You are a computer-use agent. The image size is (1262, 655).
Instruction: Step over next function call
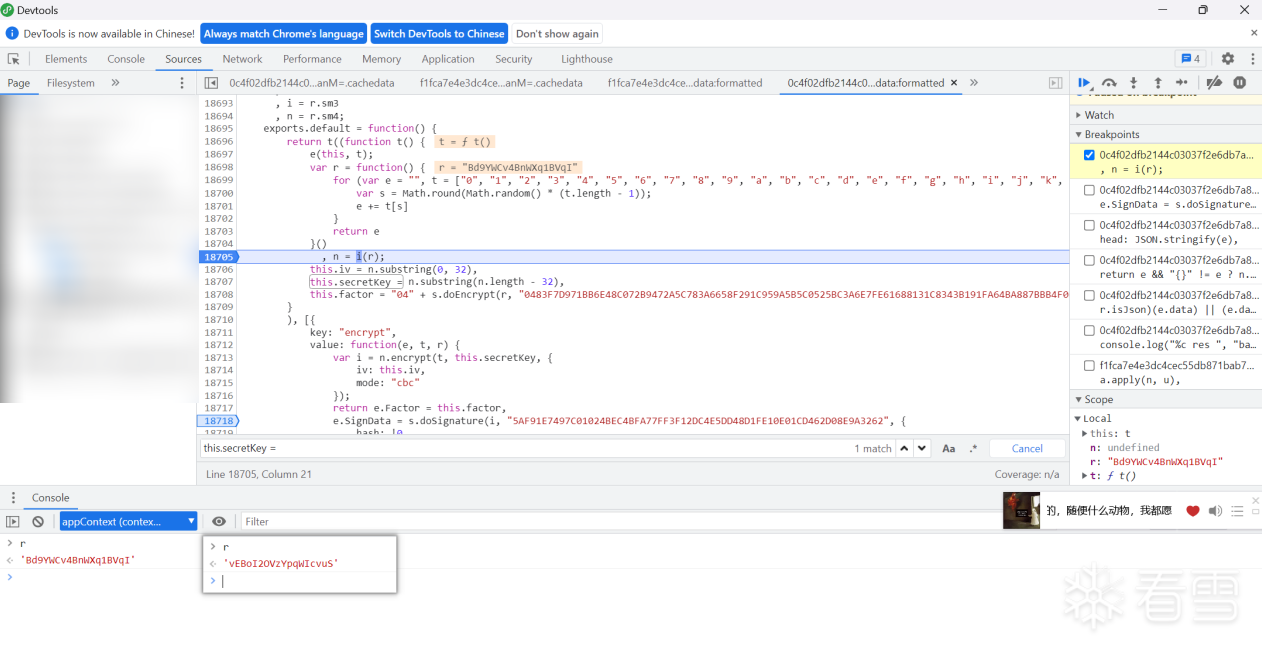(x=1109, y=83)
